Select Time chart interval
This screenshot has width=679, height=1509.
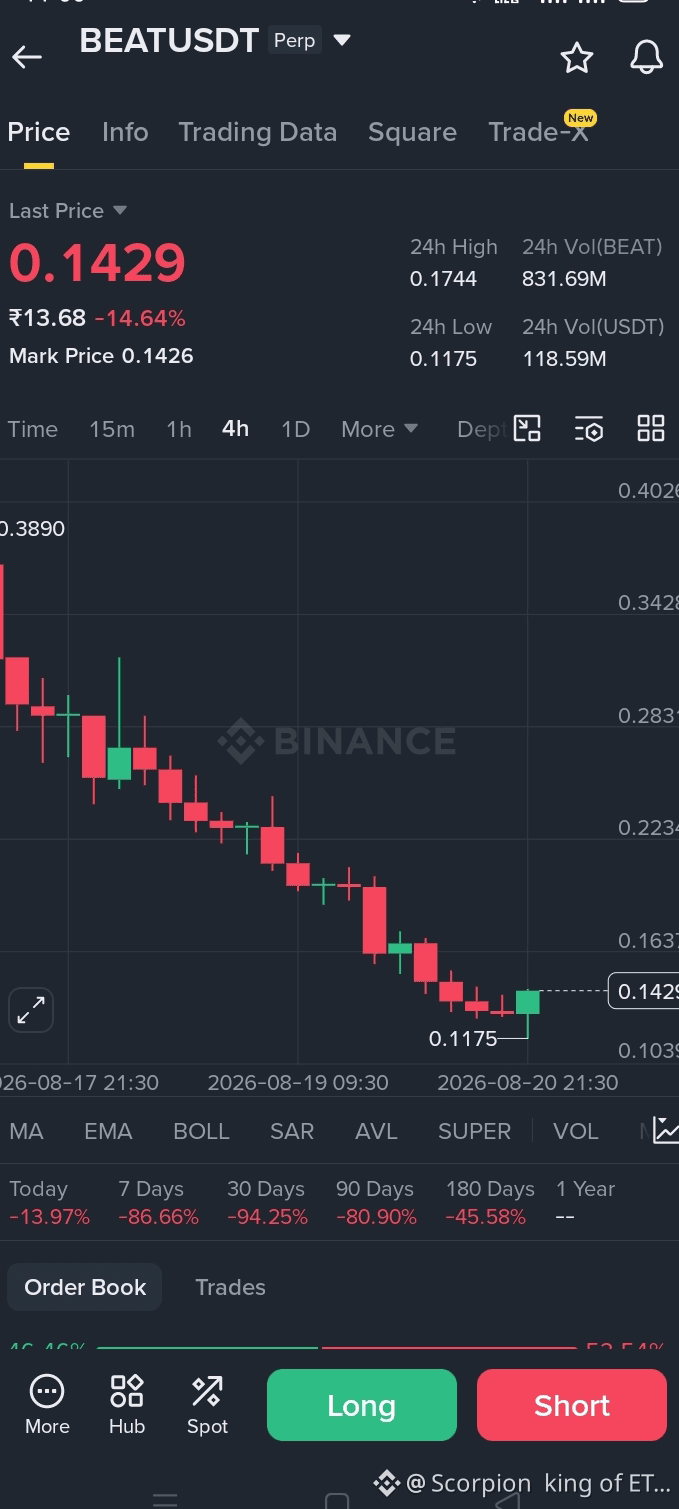33,429
